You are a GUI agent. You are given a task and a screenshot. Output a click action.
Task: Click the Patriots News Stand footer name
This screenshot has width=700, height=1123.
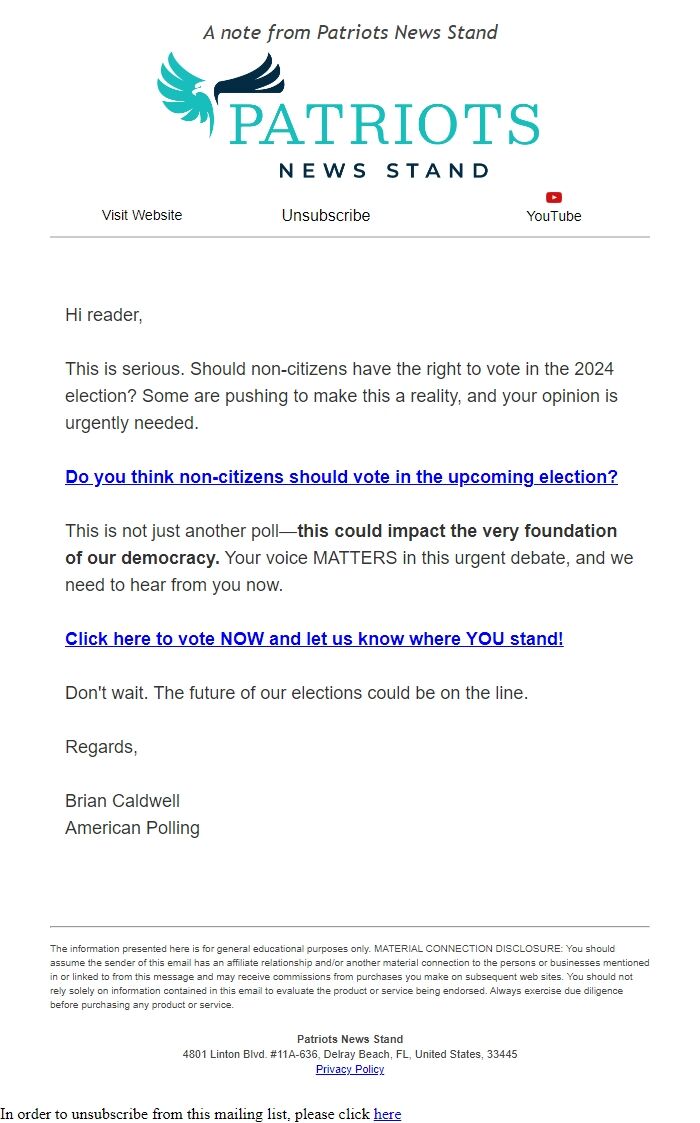[349, 1039]
